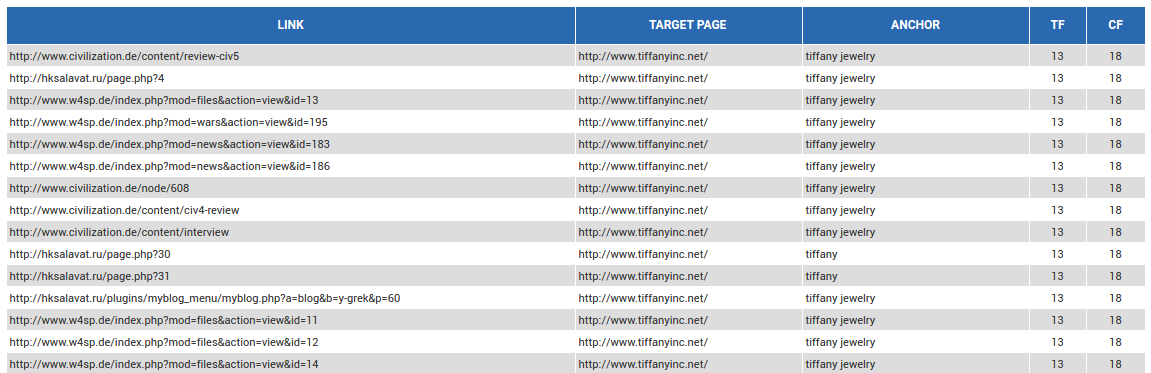This screenshot has height=373, width=1151.
Task: Open w4sp.de news id=186 link
Action: click(x=170, y=166)
